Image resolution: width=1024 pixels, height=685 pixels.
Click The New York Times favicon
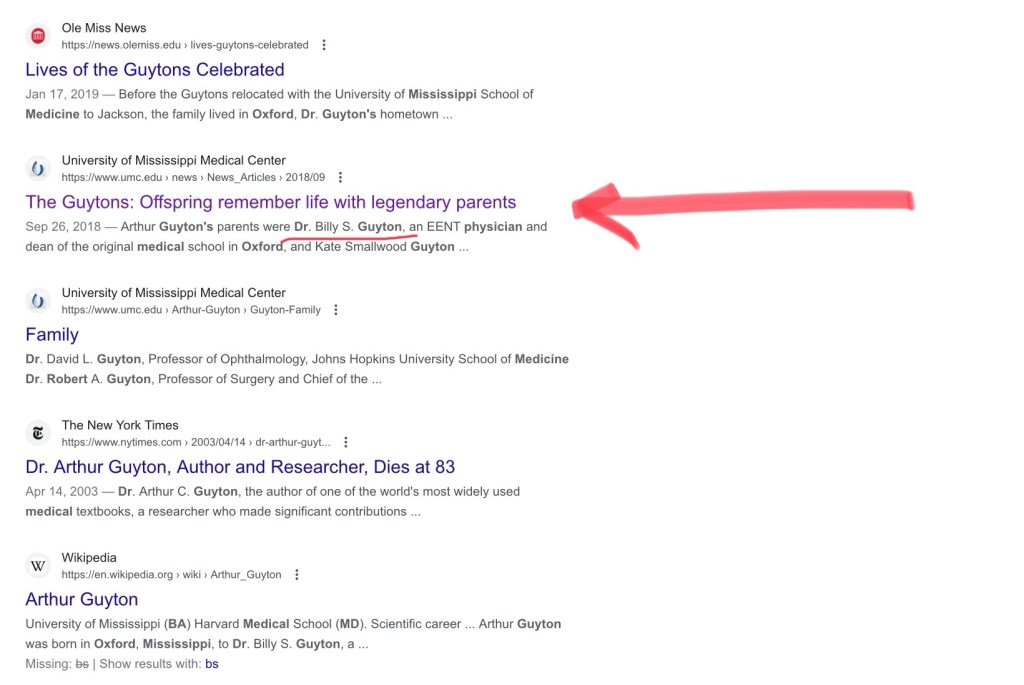pos(38,433)
